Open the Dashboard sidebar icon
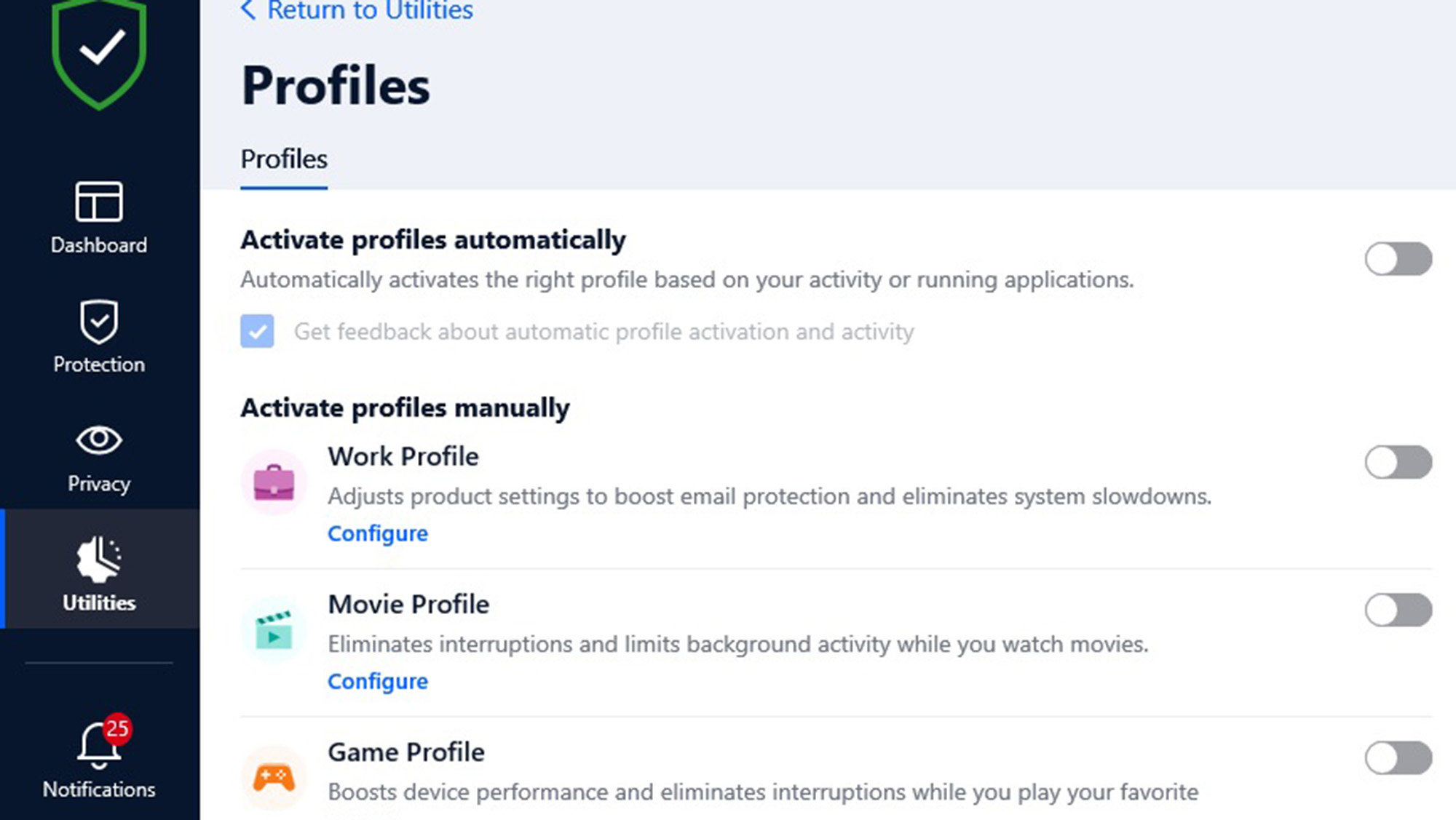Viewport: 1456px width, 820px height. [x=99, y=202]
